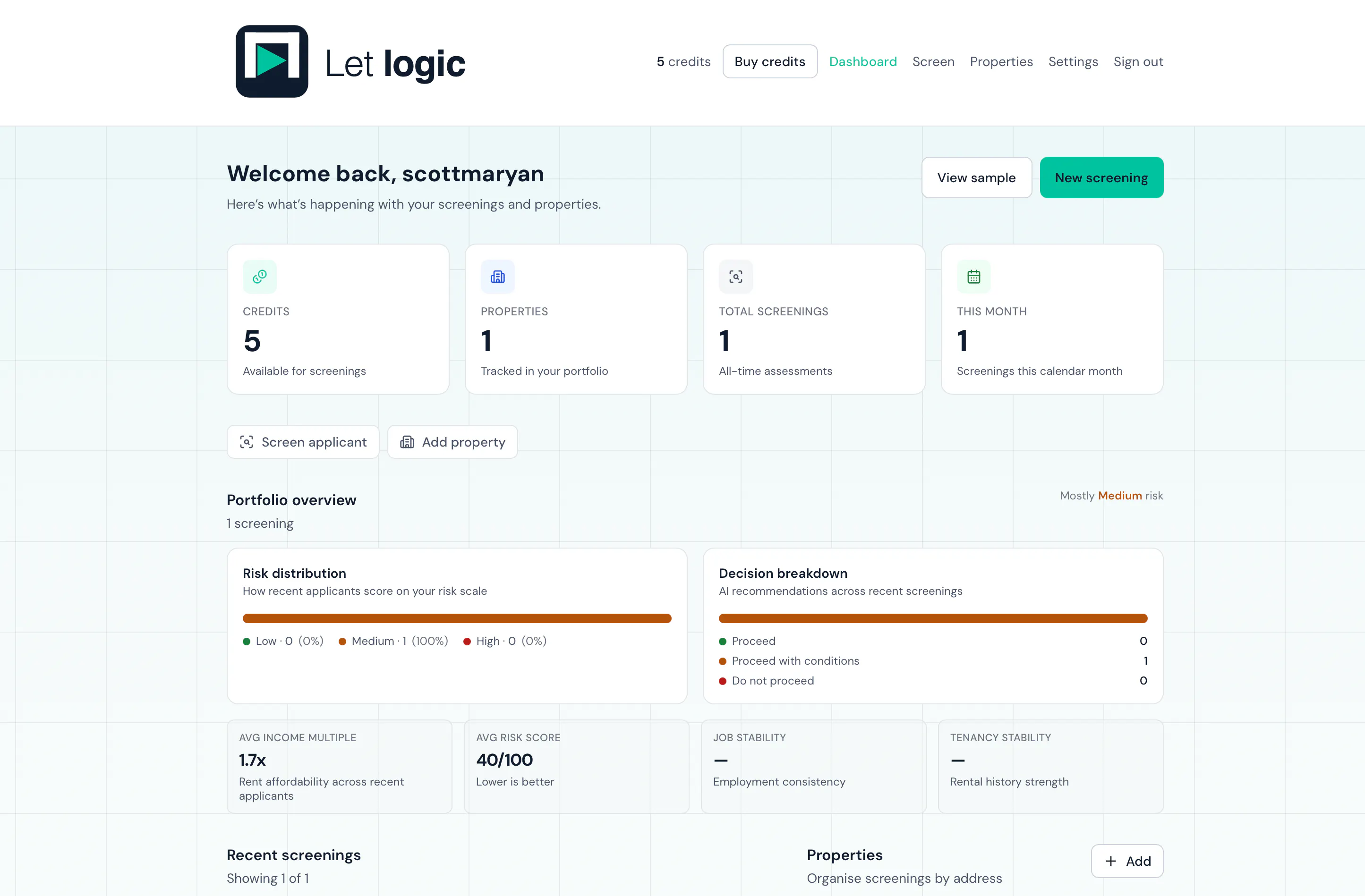The image size is (1365, 896).
Task: Click the Add property button
Action: pos(452,442)
